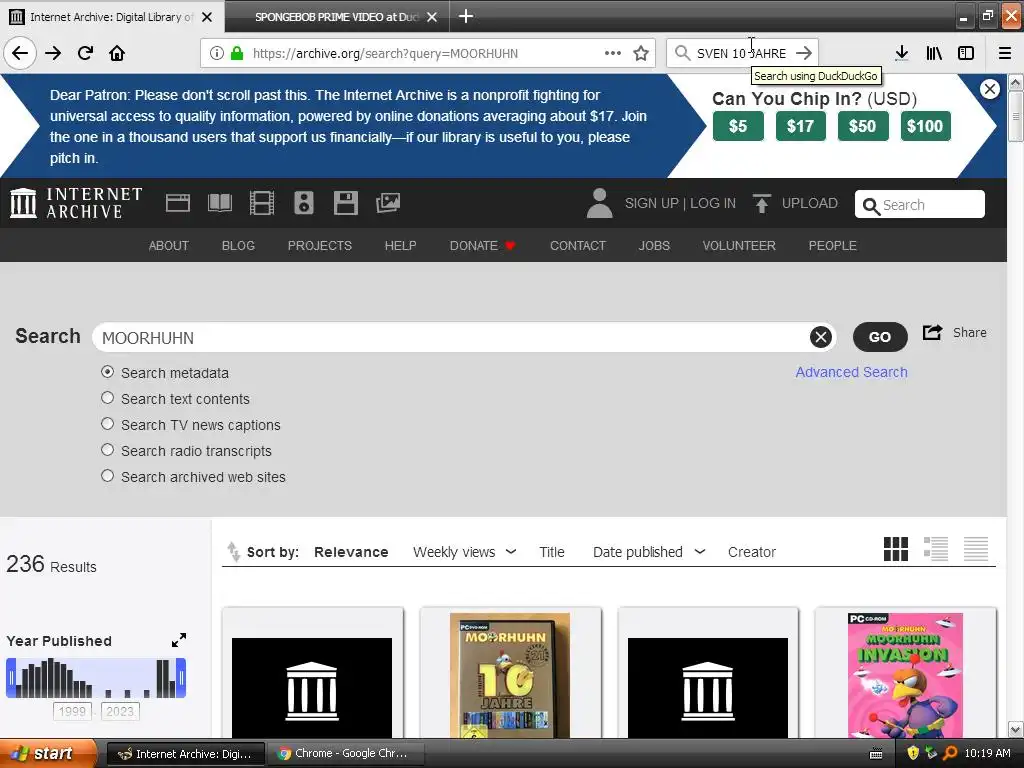Screen dimensions: 1024x768
Task: Click the right handle of year range slider
Action: pyautogui.click(x=182, y=678)
